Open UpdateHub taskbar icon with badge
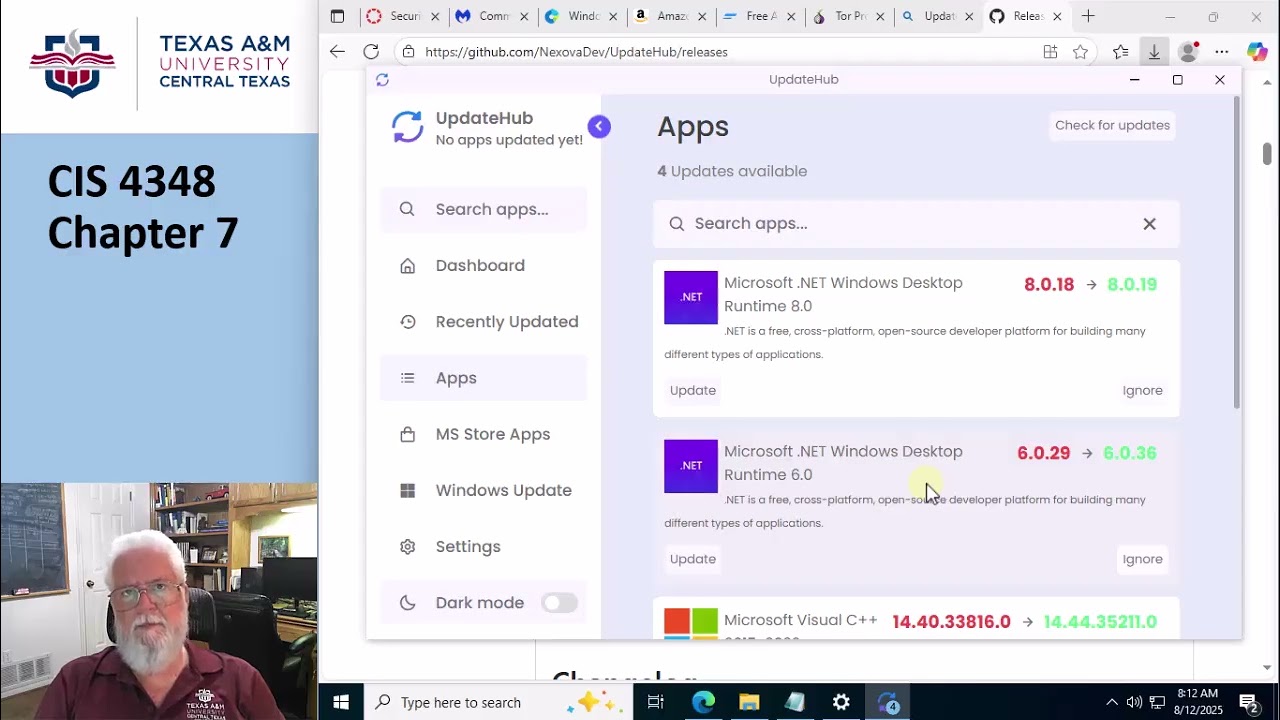Viewport: 1280px width, 720px height. pos(887,702)
